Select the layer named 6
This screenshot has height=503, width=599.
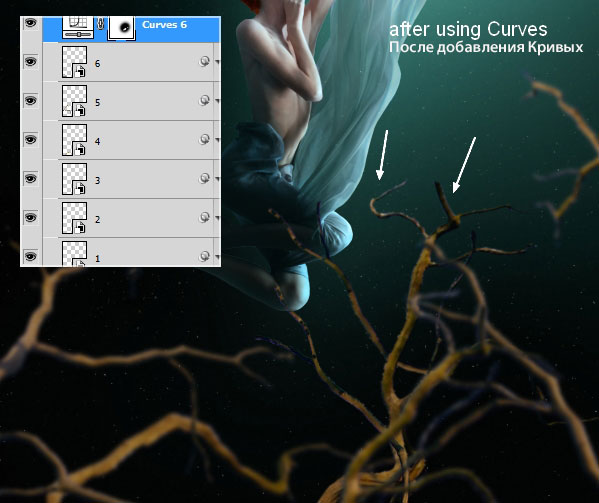[x=97, y=64]
